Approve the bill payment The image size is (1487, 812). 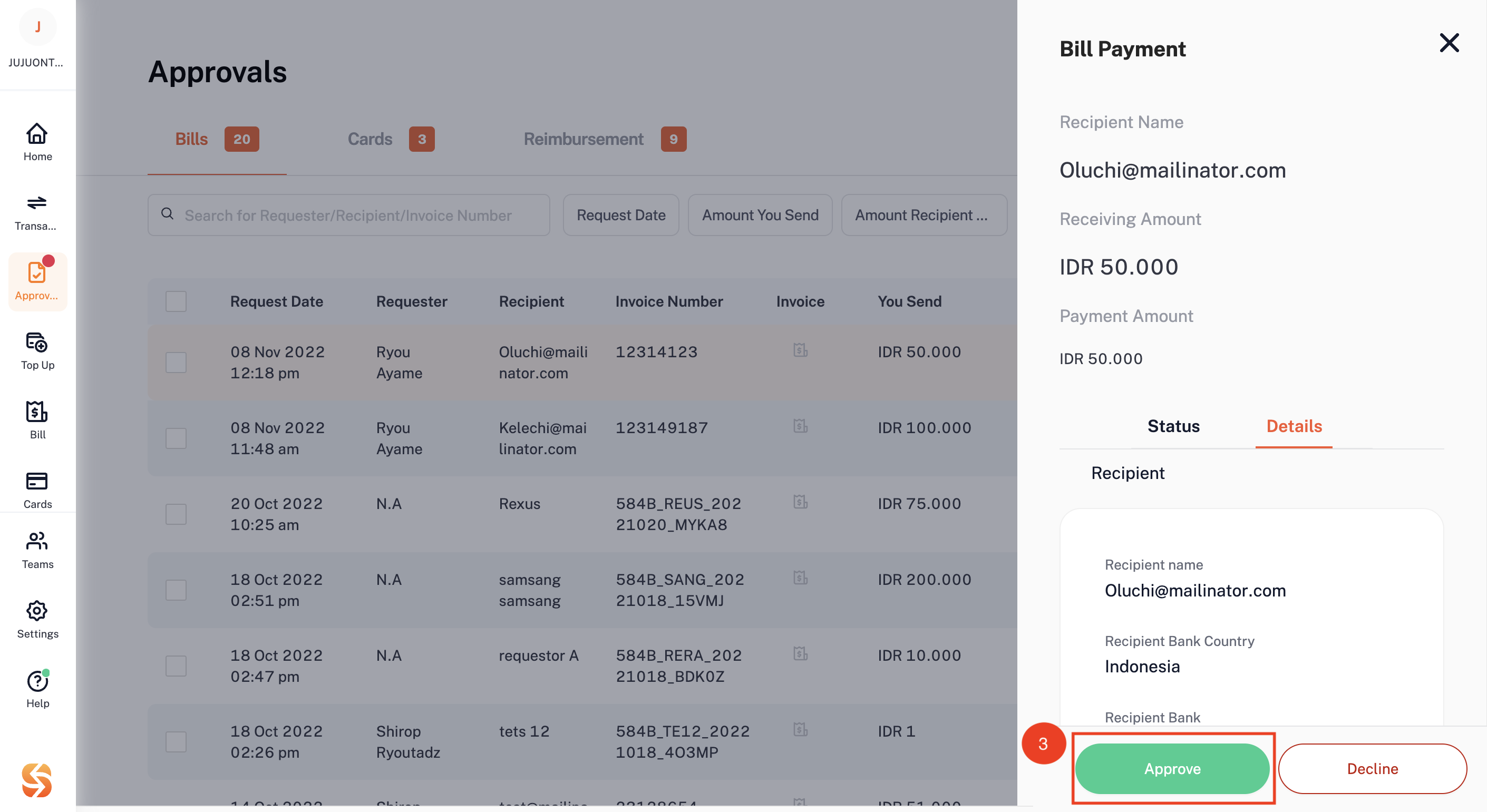pos(1172,769)
